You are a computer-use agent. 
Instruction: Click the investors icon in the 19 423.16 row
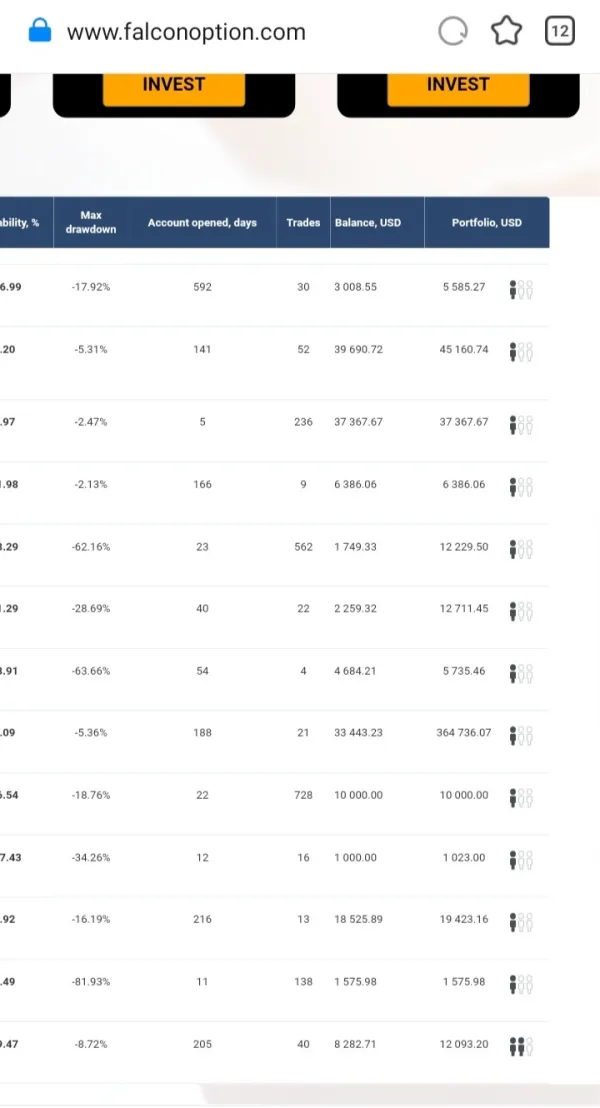pos(521,921)
